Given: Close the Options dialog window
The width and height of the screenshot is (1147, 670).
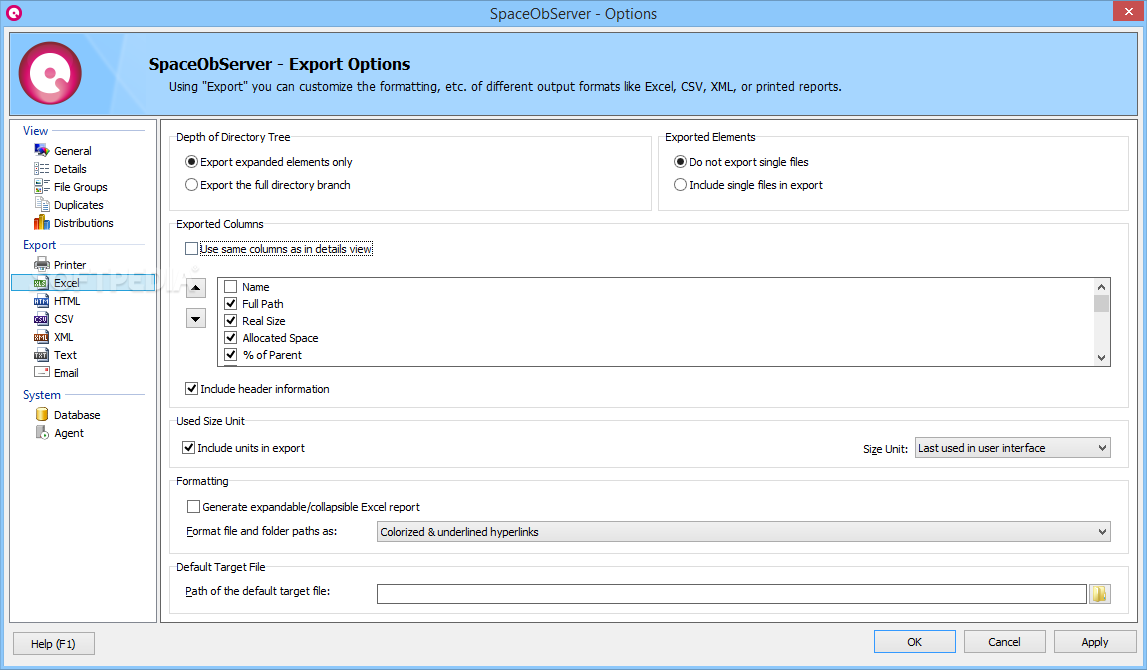Looking at the screenshot, I should 1126,11.
